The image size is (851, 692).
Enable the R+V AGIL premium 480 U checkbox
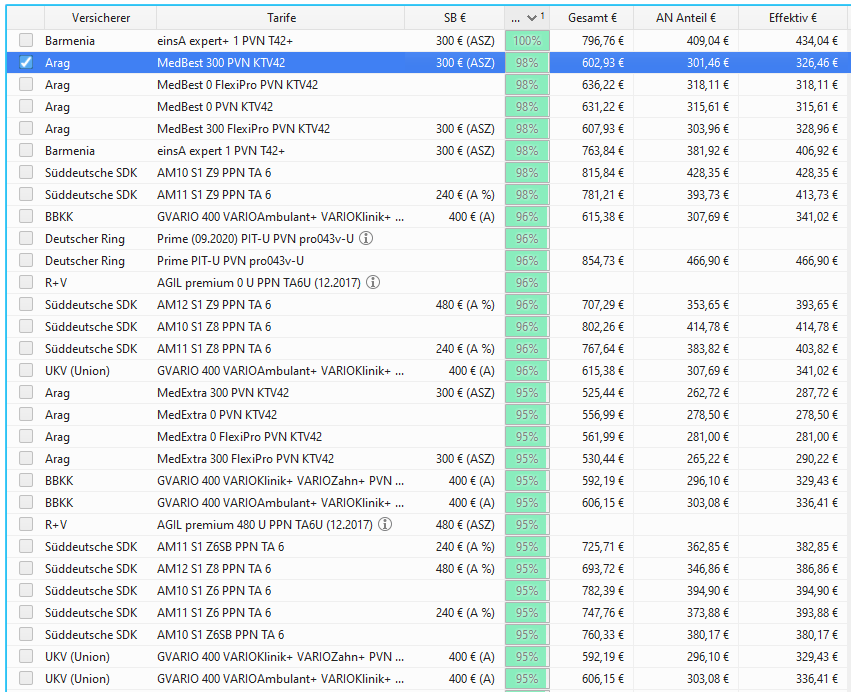[26, 524]
